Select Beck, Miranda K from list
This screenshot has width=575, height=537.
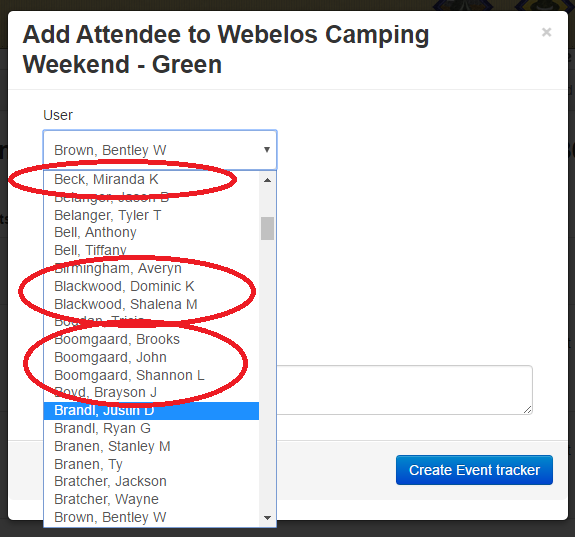click(151, 179)
